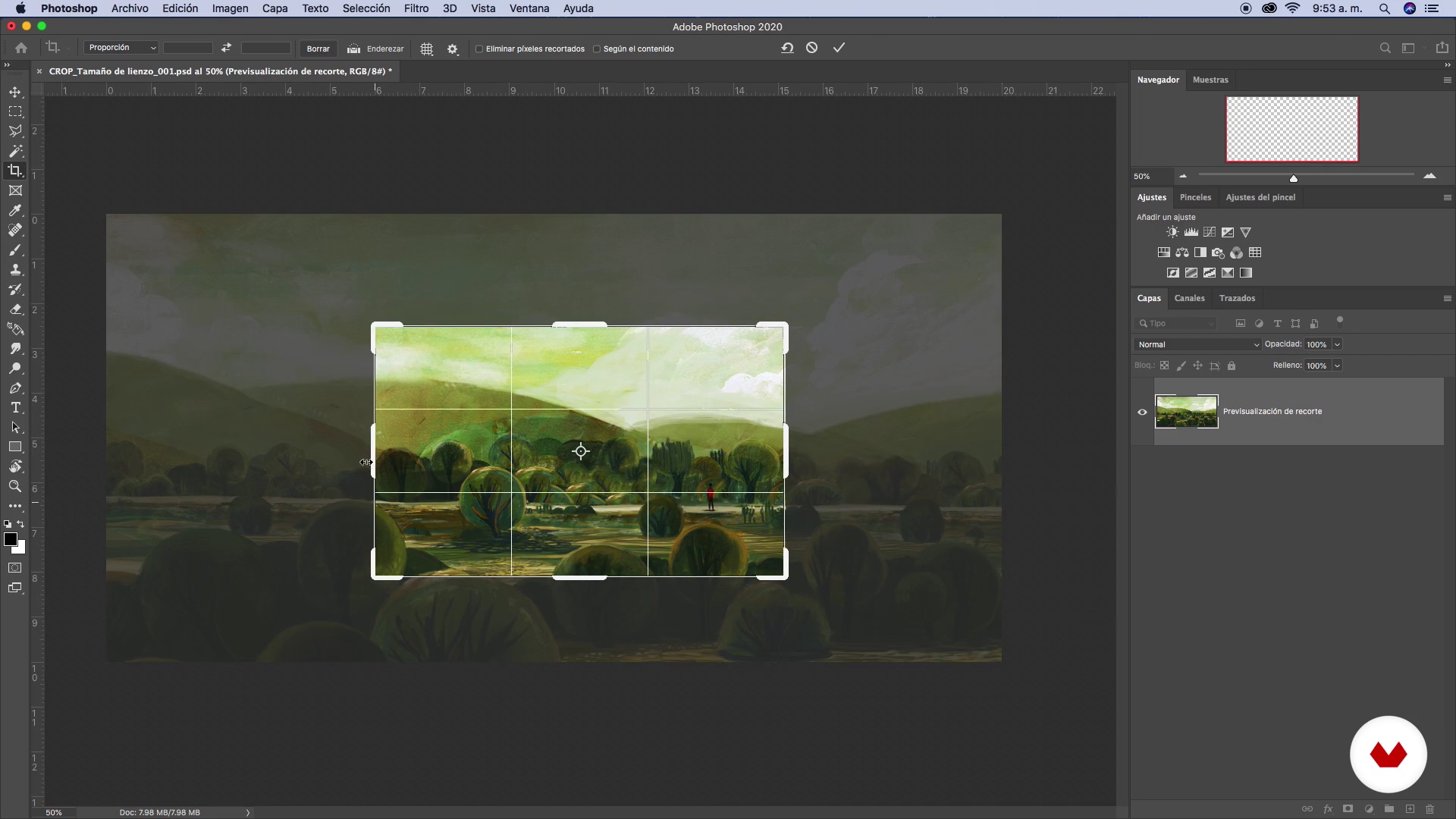Open the background color swatch
Screen dimensions: 1456x819
click(x=20, y=548)
